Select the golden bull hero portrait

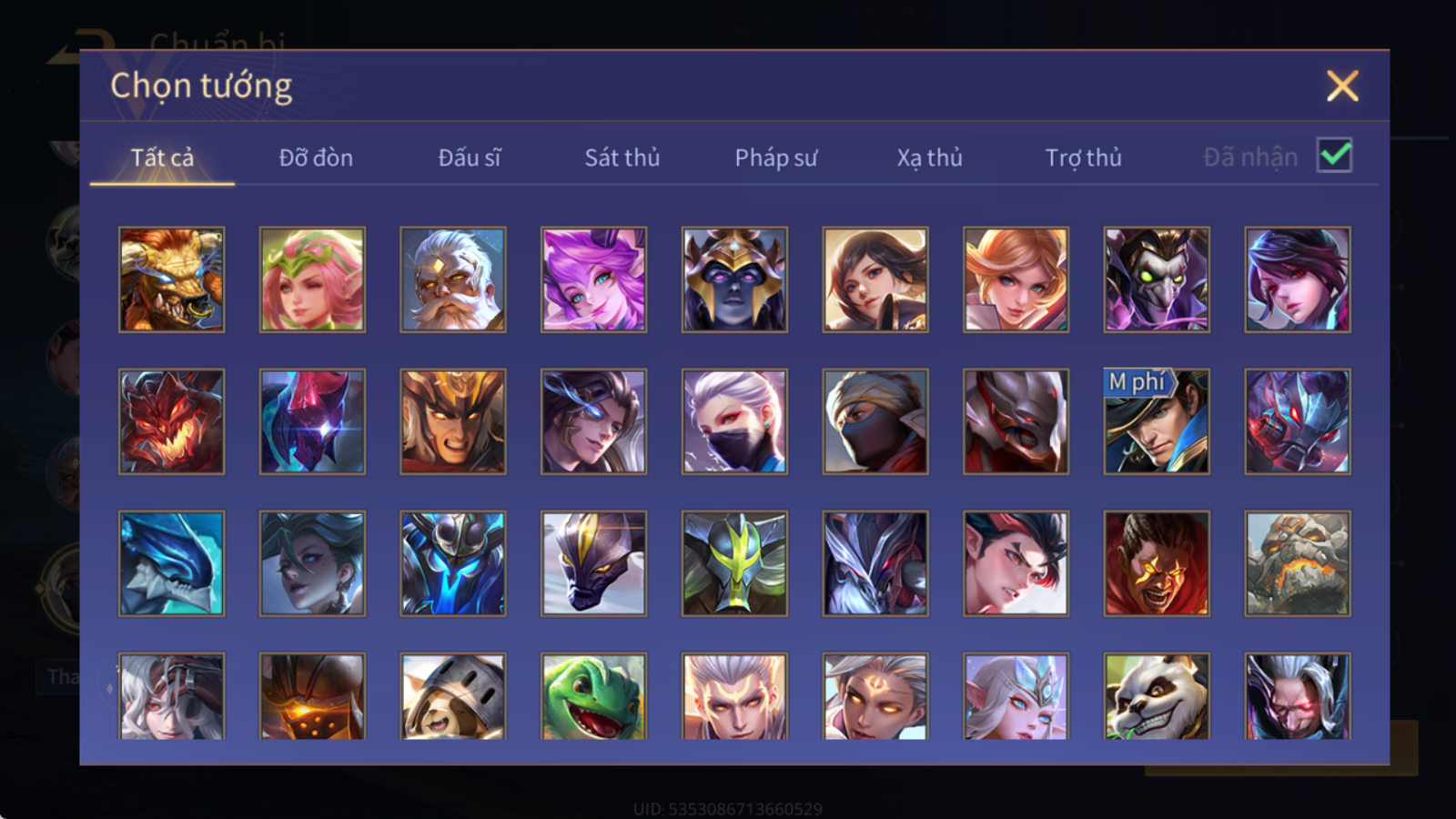(x=171, y=279)
